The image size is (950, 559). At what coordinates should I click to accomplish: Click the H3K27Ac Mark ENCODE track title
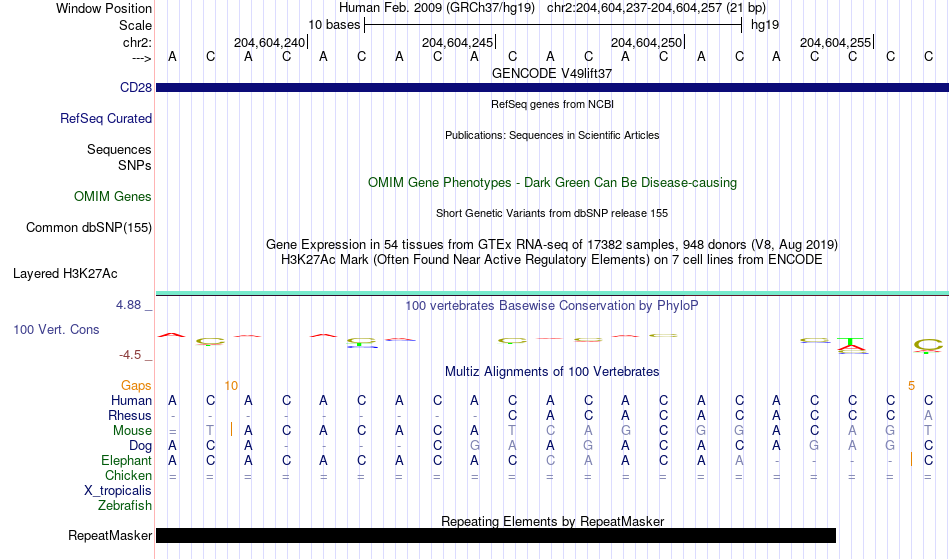(x=552, y=260)
